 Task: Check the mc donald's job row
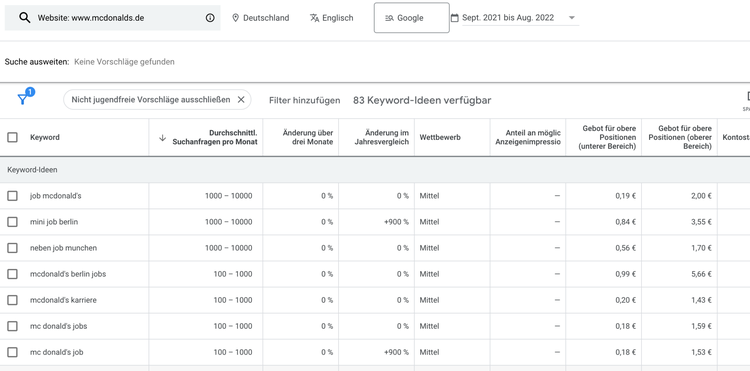(x=12, y=352)
